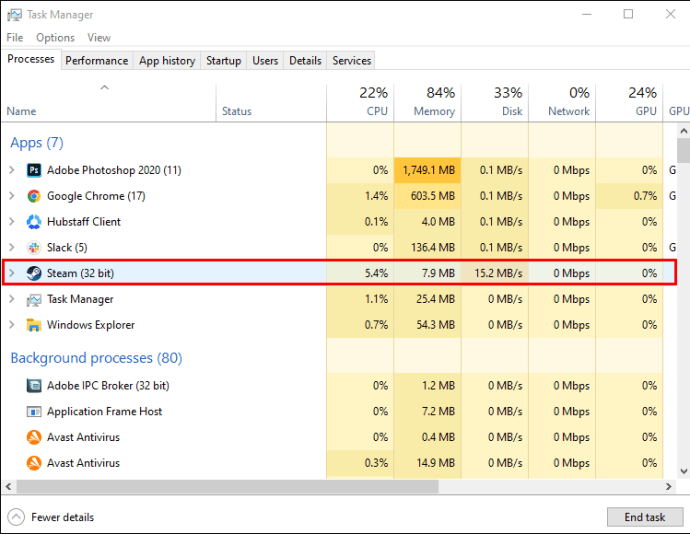Viewport: 690px width, 534px height.
Task: Select the Hubstaff Client icon
Action: (34, 221)
